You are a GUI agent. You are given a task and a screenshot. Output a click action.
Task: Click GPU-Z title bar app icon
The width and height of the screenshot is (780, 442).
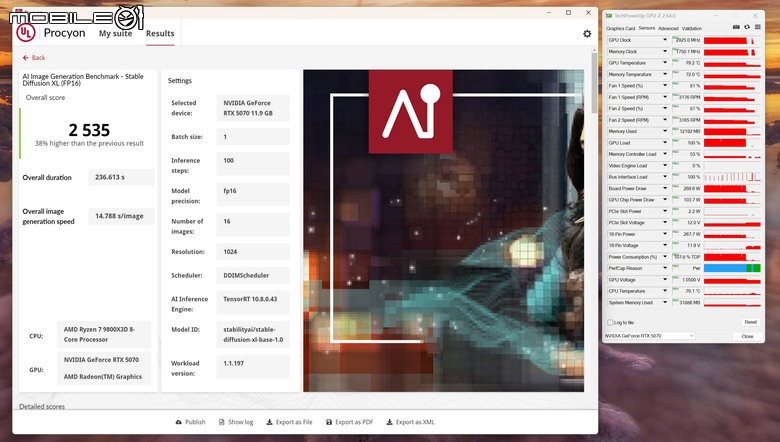[x=609, y=16]
